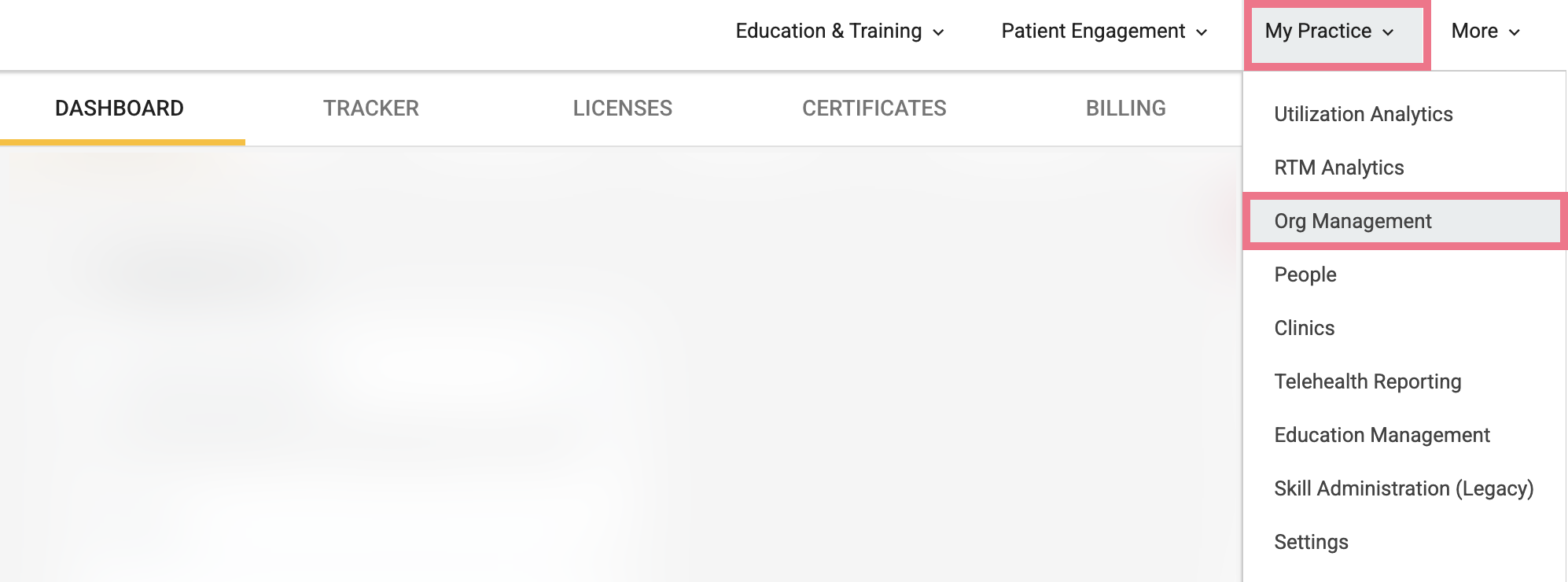Screen dimensions: 1568x582
Task: Navigate to Clinics in the menu
Action: point(1405,328)
